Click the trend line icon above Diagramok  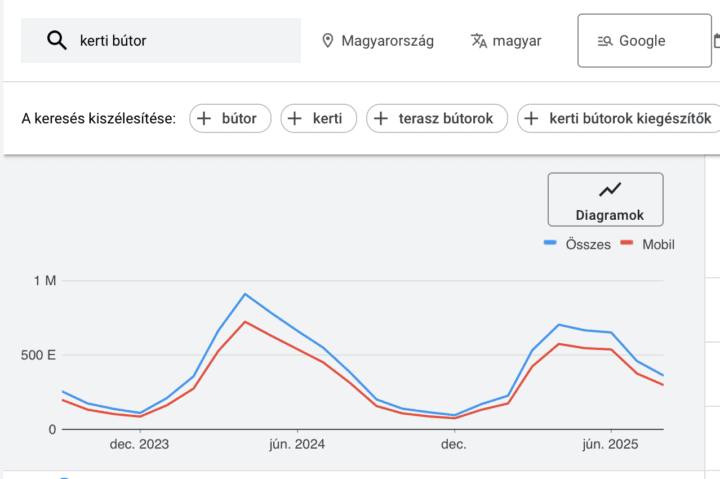pyautogui.click(x=609, y=189)
